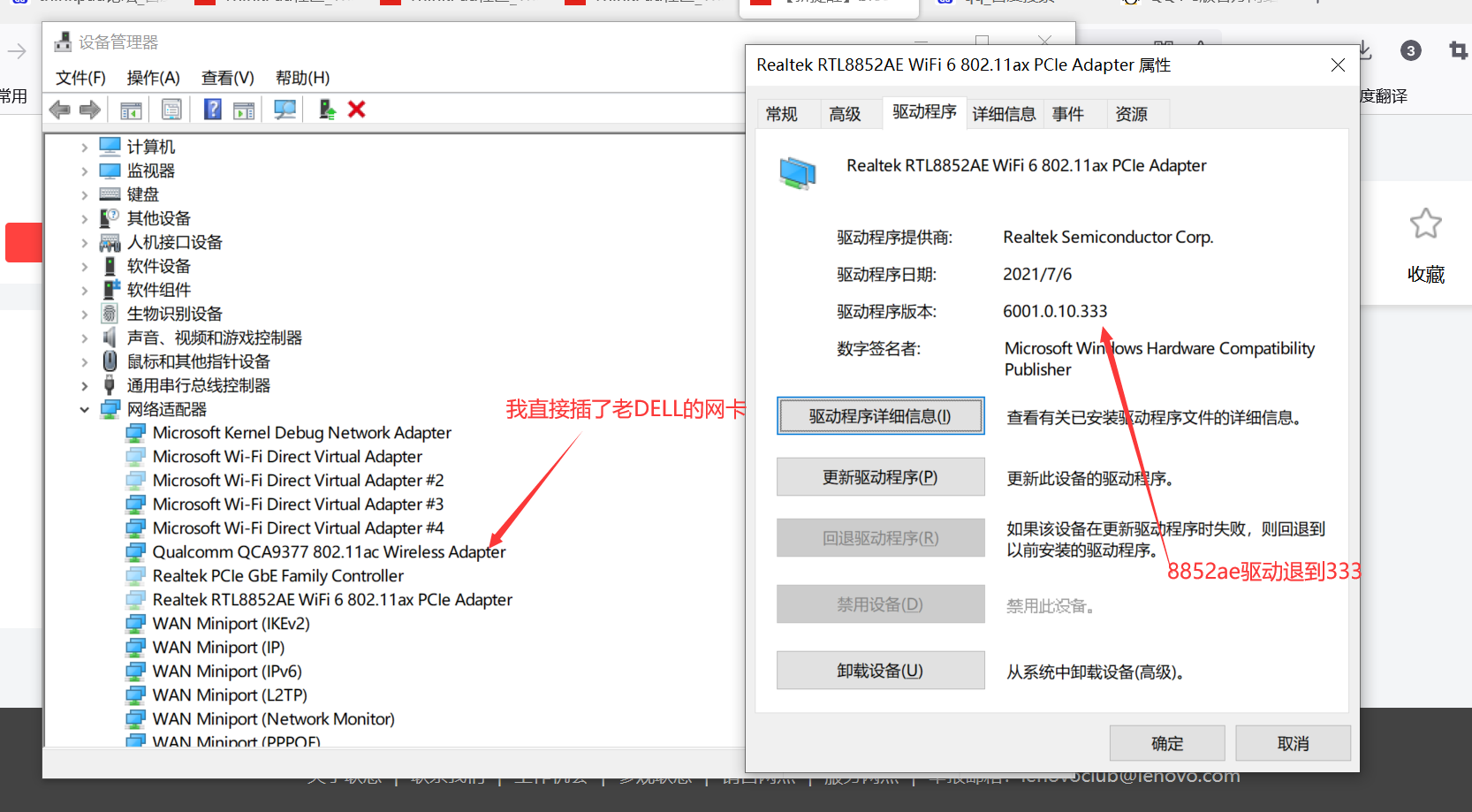
Task: Close the Realtek adapter properties dialog
Action: 1338,65
